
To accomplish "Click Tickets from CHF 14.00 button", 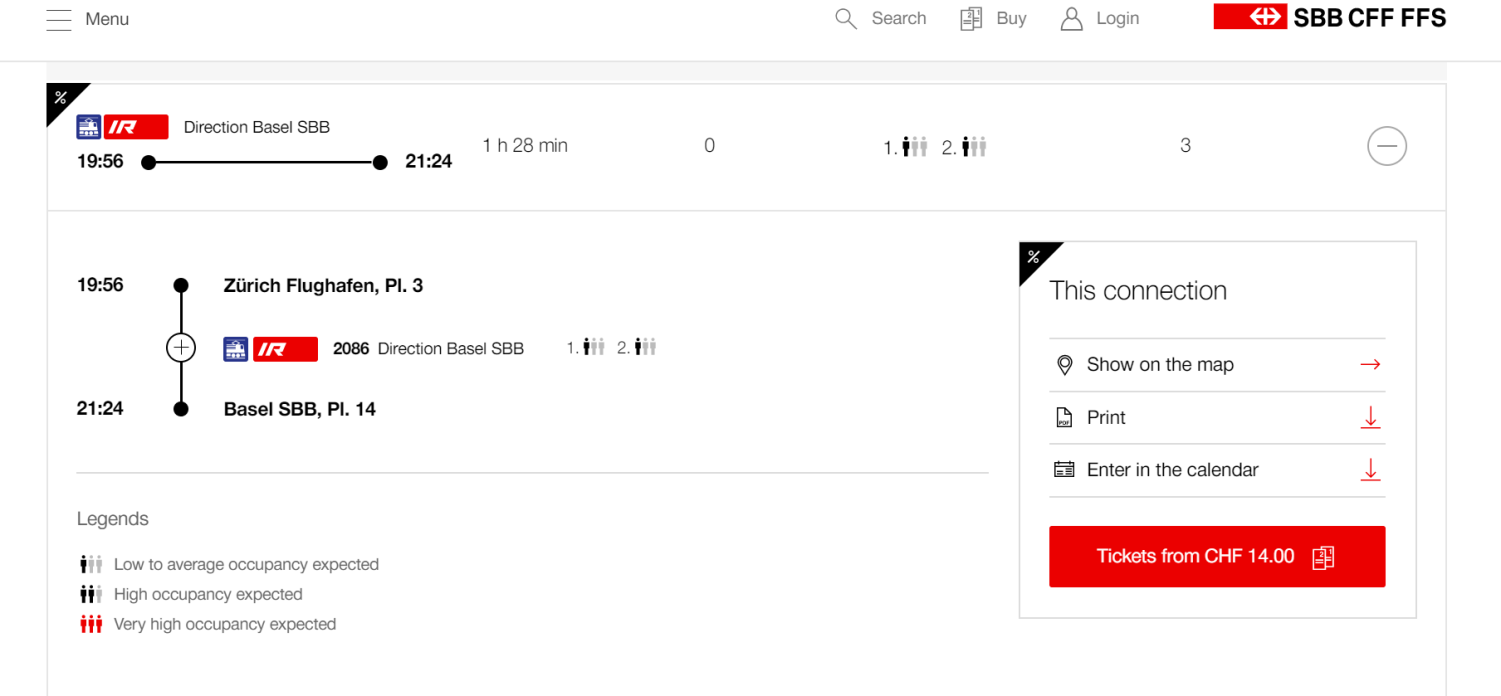I will (x=1217, y=557).
